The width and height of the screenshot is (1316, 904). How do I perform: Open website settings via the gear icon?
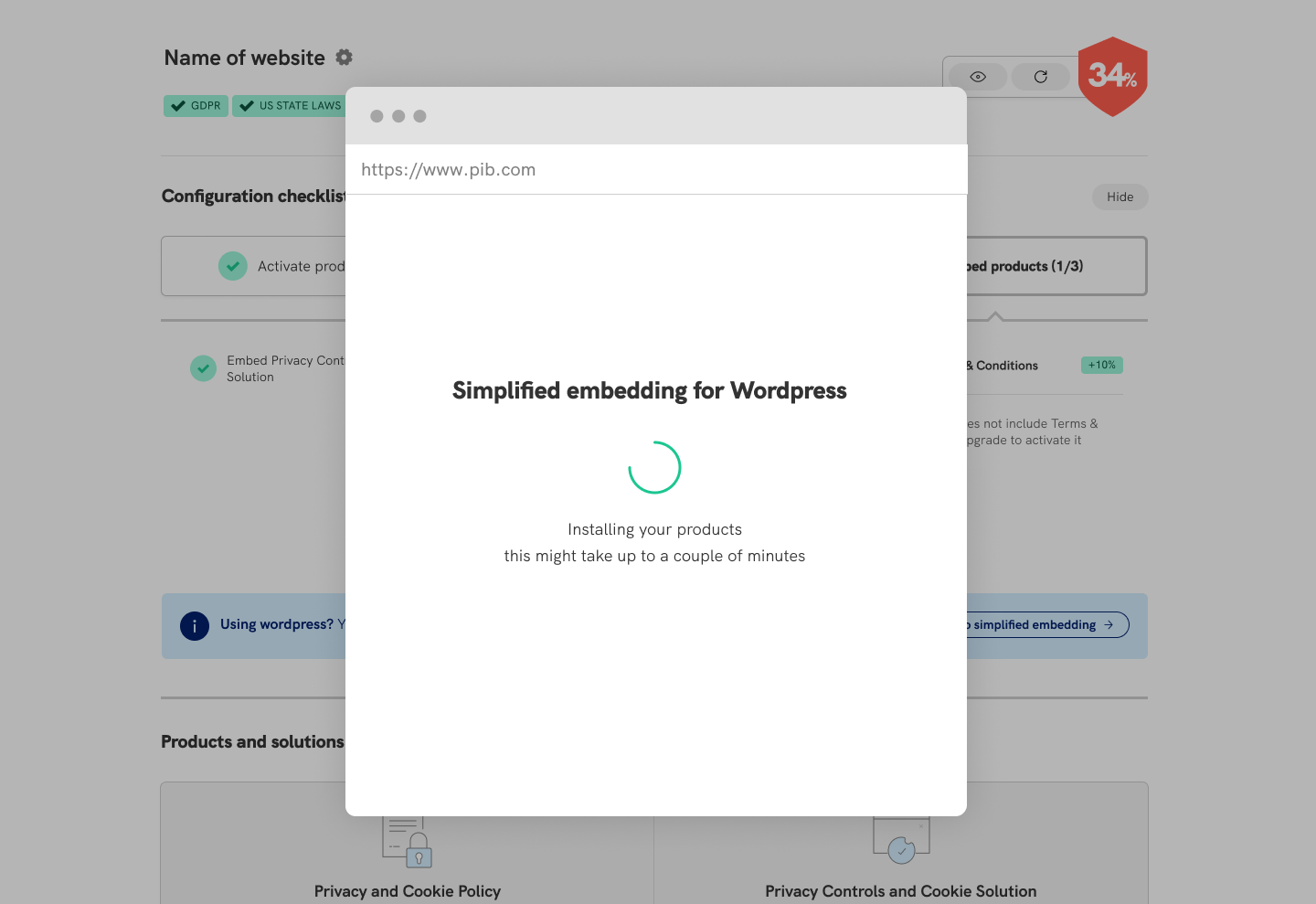pos(344,57)
